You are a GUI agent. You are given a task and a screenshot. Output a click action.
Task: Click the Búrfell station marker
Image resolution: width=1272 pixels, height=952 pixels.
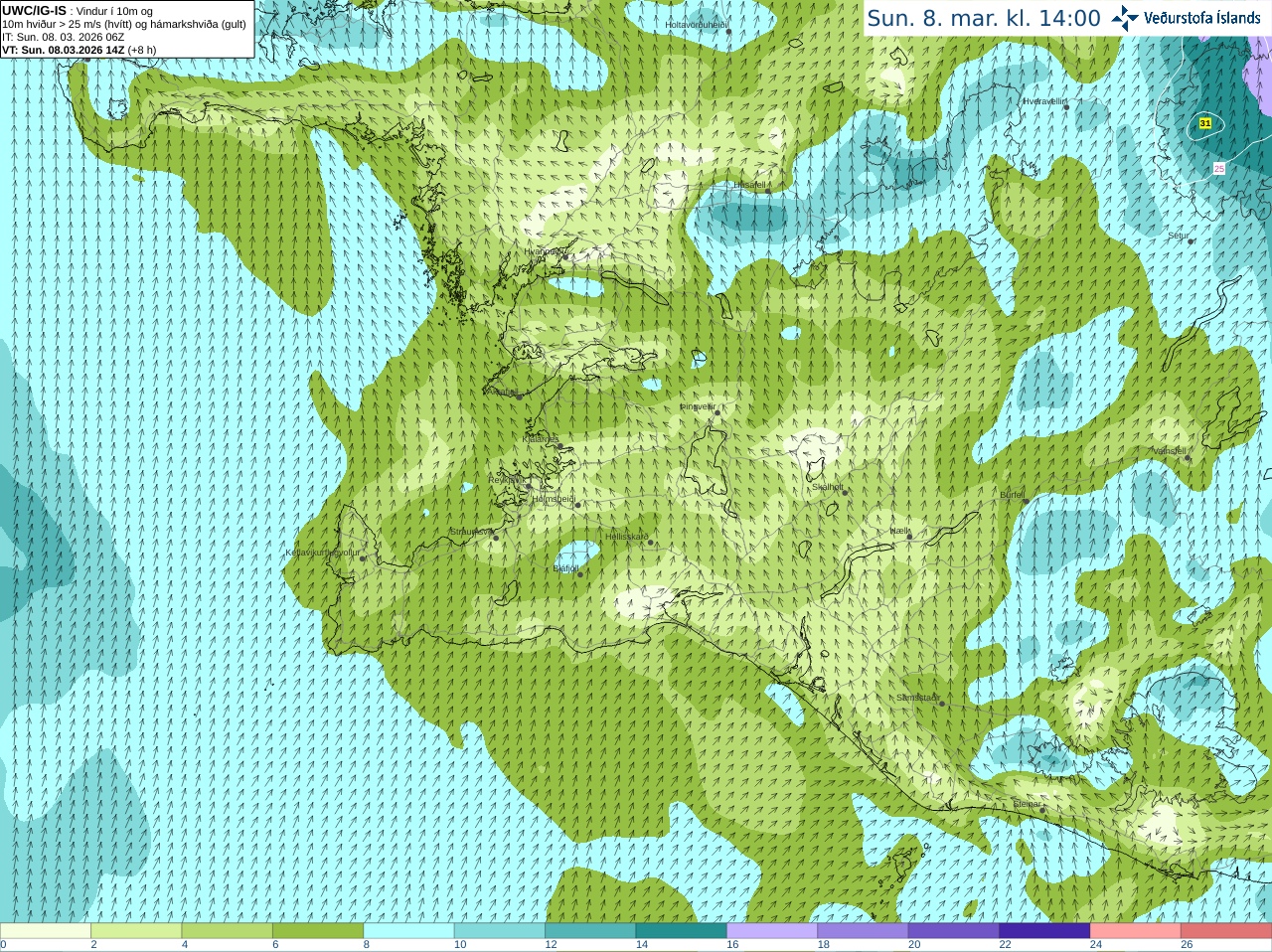pos(1027,500)
